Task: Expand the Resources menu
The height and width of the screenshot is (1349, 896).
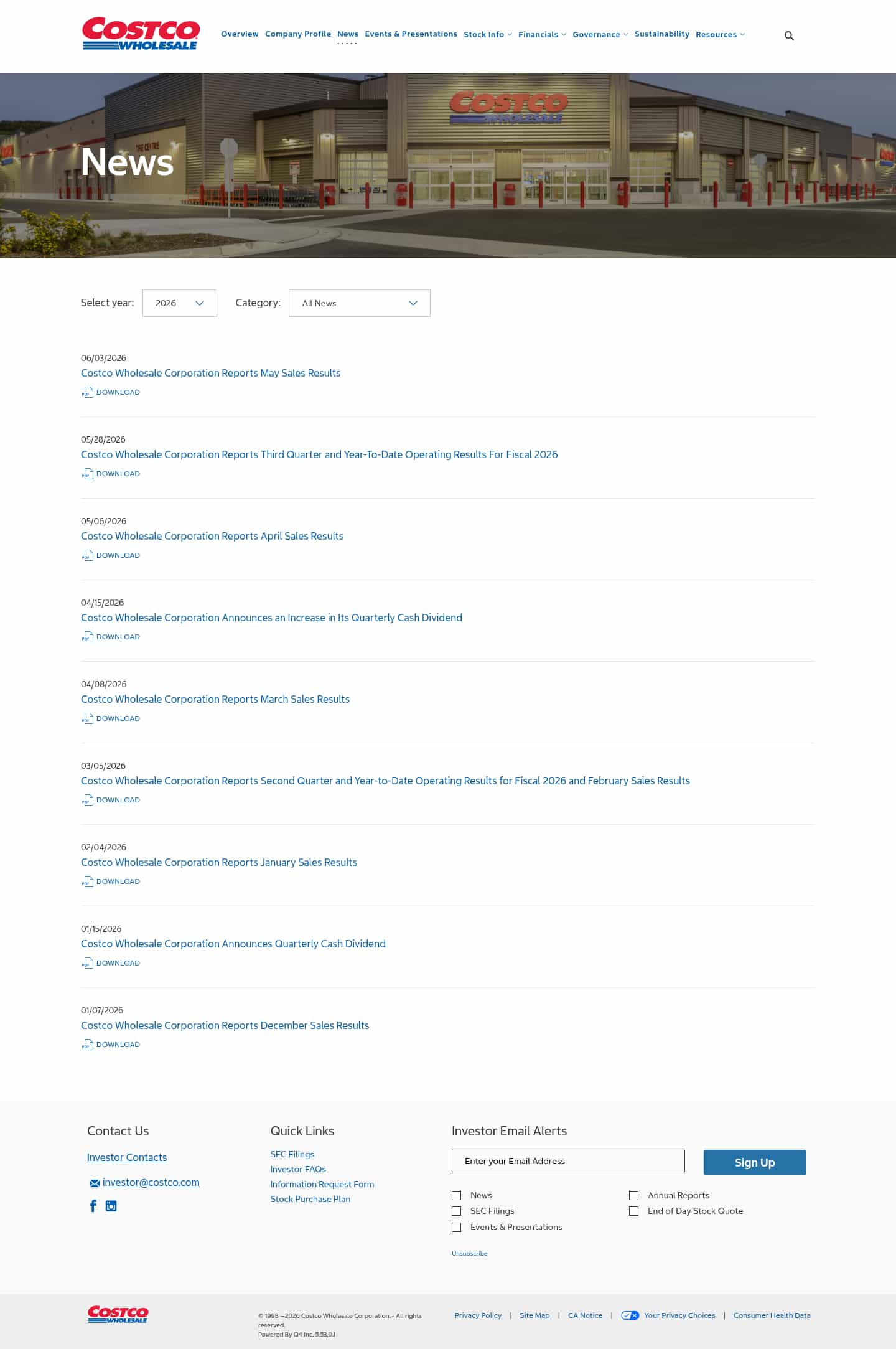Action: click(720, 34)
